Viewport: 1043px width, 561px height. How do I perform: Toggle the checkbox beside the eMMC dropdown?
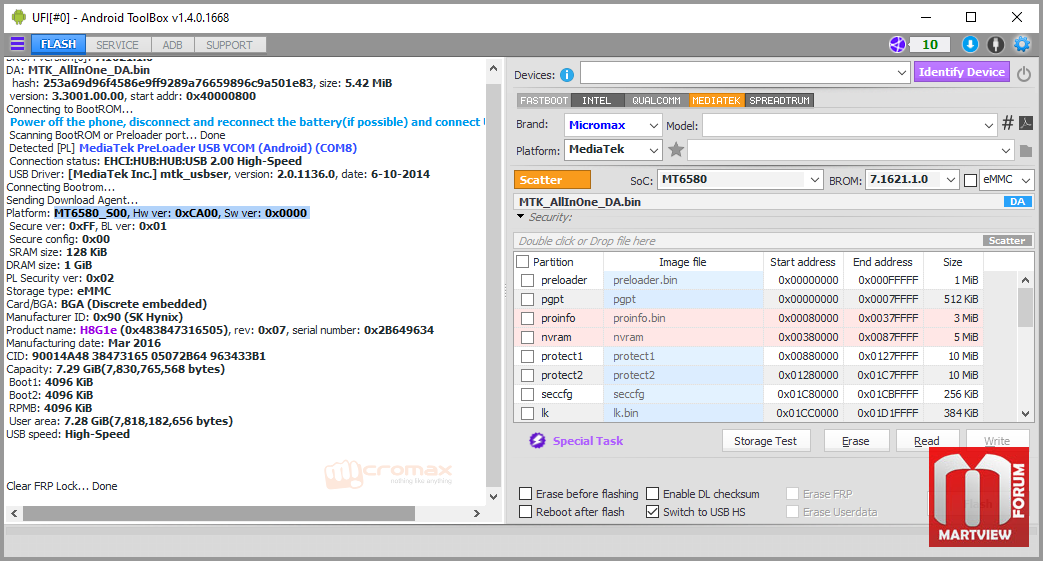(x=970, y=180)
